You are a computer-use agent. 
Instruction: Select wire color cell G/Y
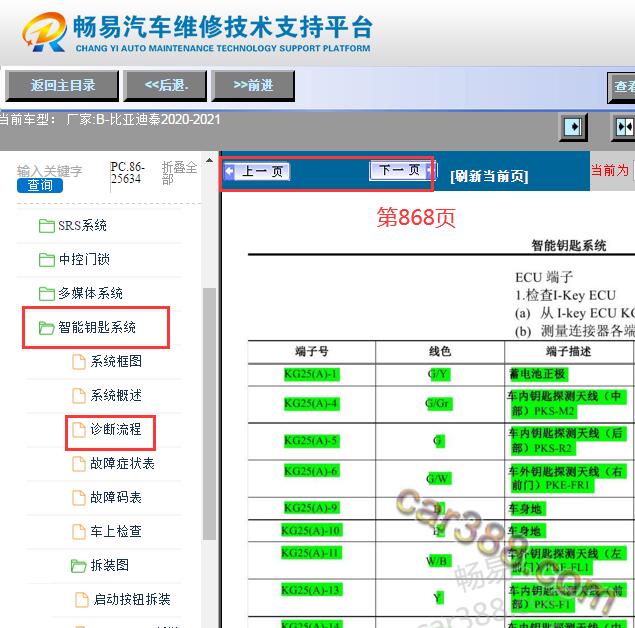point(439,374)
